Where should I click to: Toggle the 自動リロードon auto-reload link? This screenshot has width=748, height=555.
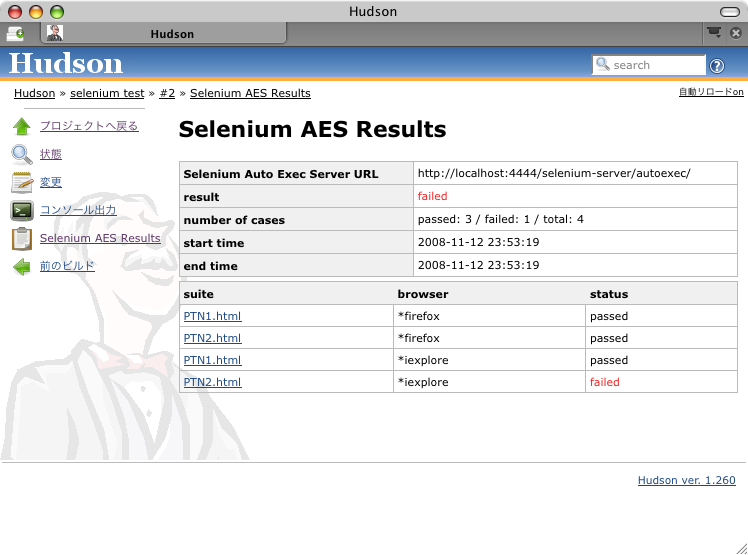coord(711,92)
